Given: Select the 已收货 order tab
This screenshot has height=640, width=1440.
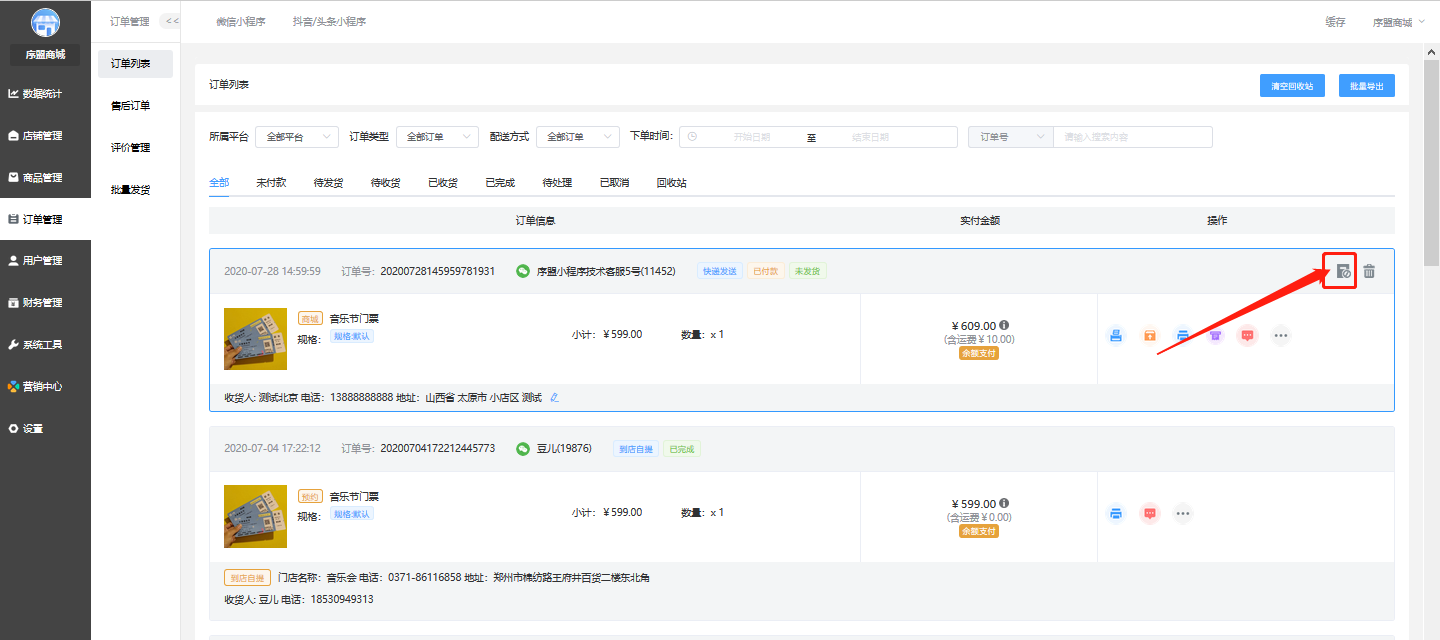Looking at the screenshot, I should tap(443, 183).
